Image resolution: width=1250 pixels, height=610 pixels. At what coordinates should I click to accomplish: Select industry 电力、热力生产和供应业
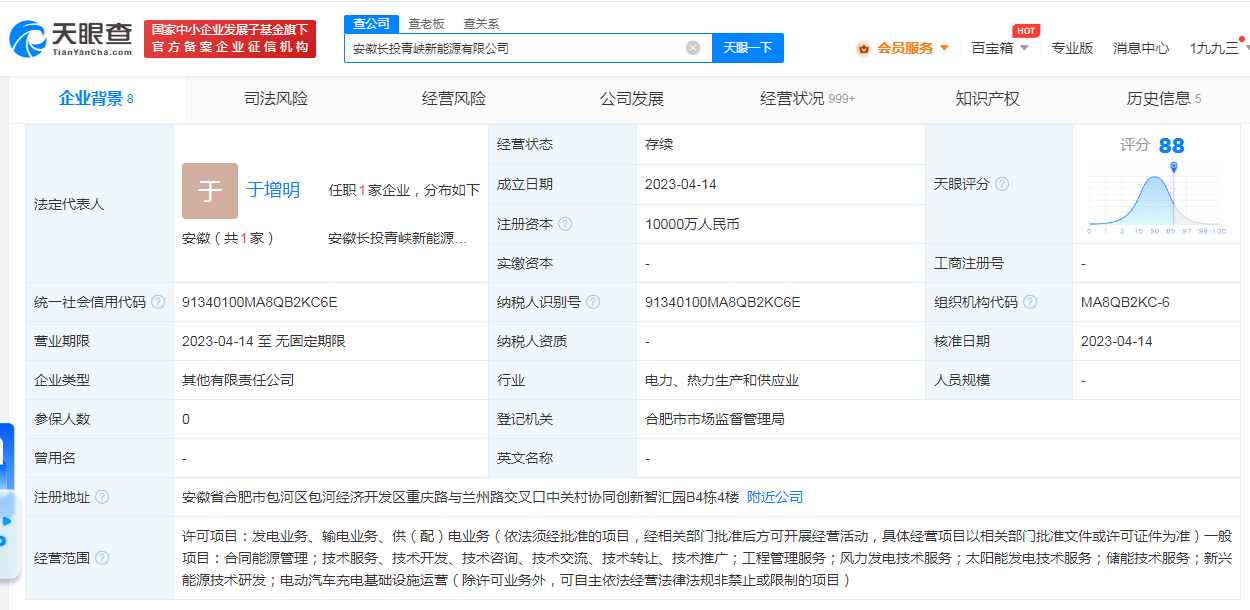point(722,380)
